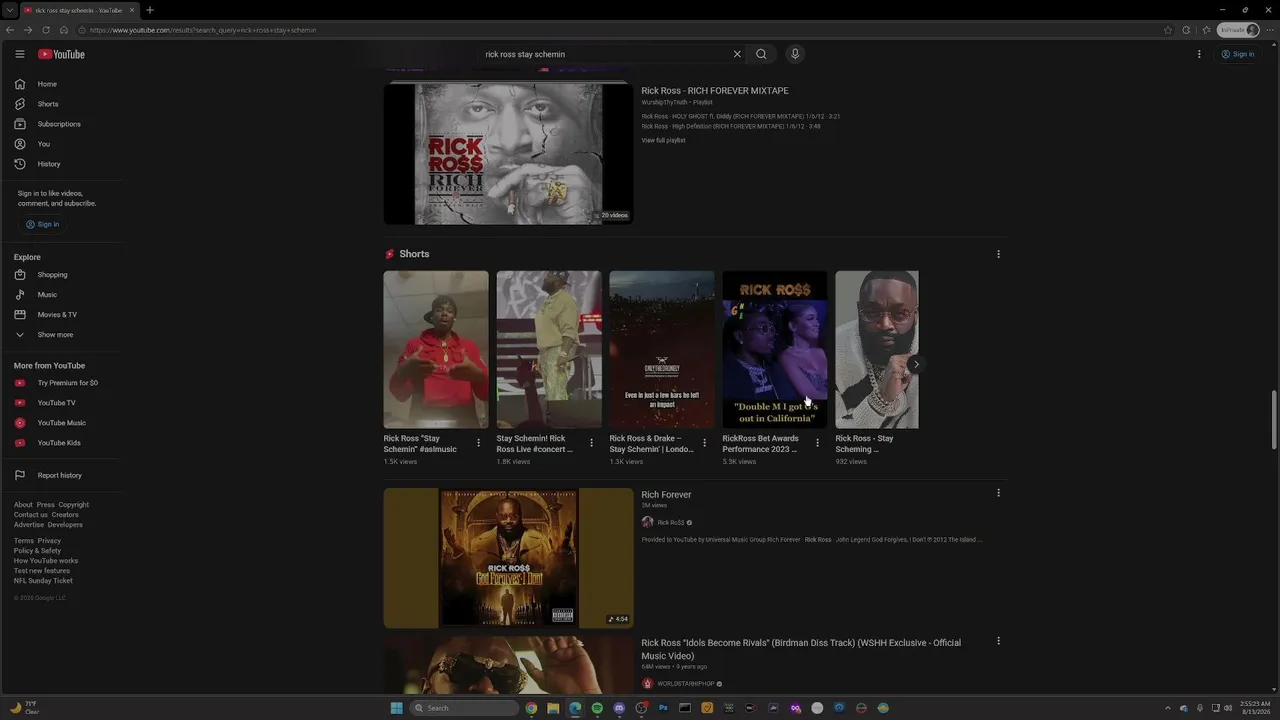Image resolution: width=1280 pixels, height=720 pixels.
Task: Click the View full playlist link
Action: click(663, 140)
